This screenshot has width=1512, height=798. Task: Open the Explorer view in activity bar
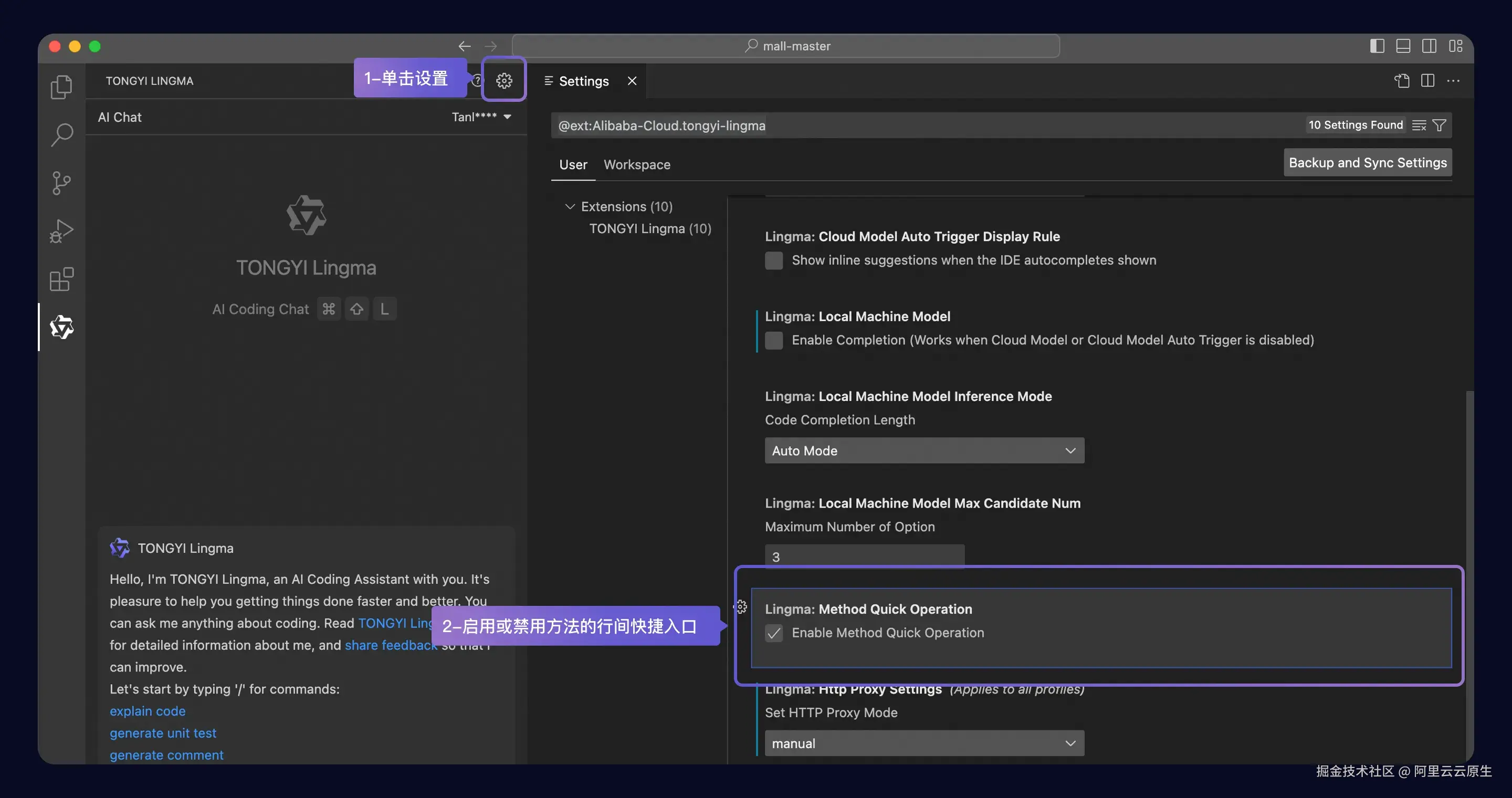pos(61,87)
